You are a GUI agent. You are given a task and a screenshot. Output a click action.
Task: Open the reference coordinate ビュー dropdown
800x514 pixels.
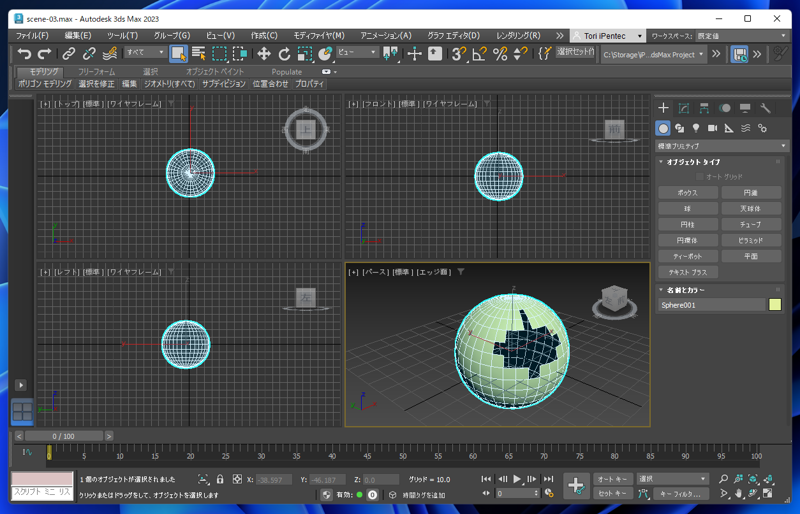pos(357,52)
